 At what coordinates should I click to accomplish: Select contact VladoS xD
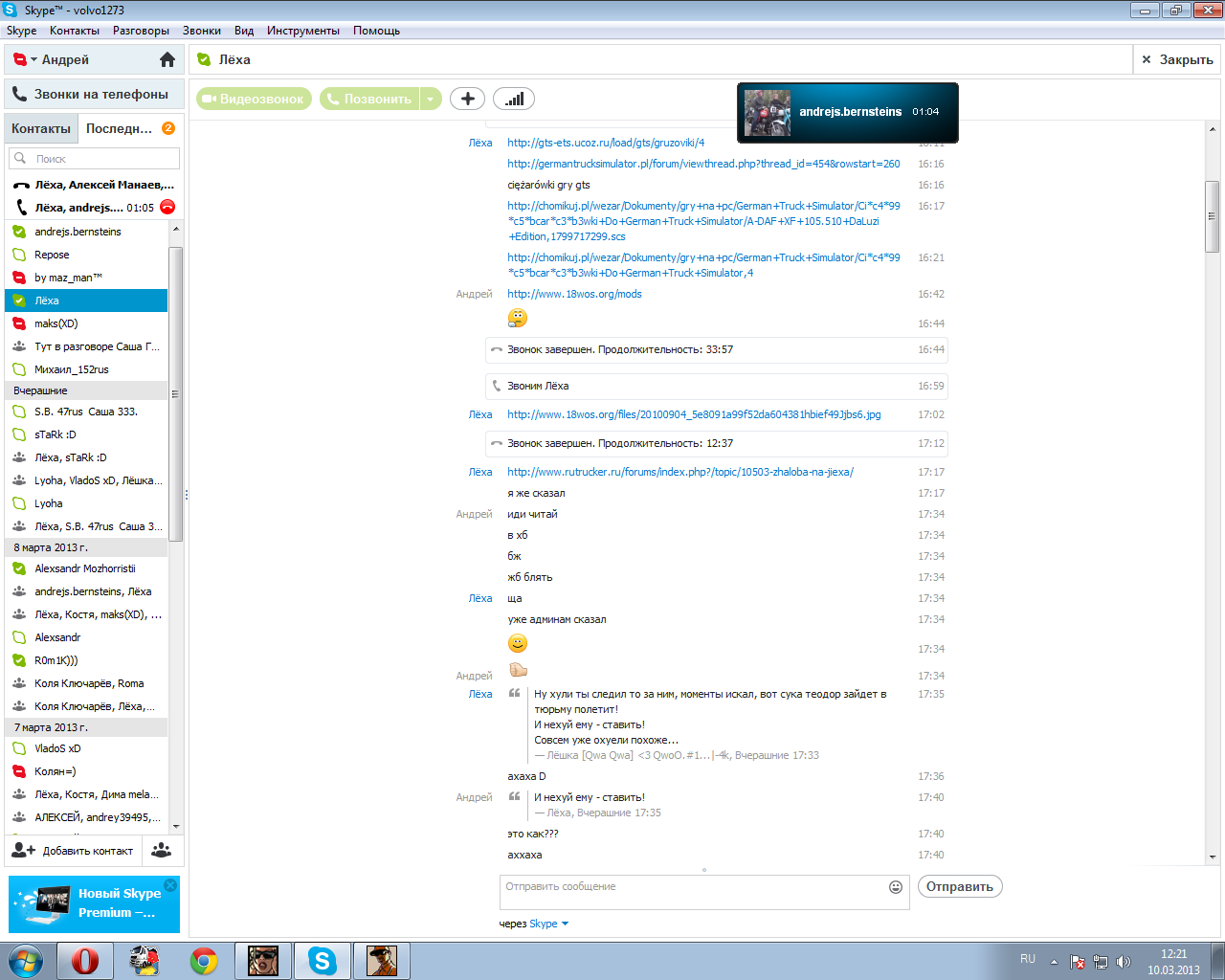click(x=87, y=748)
